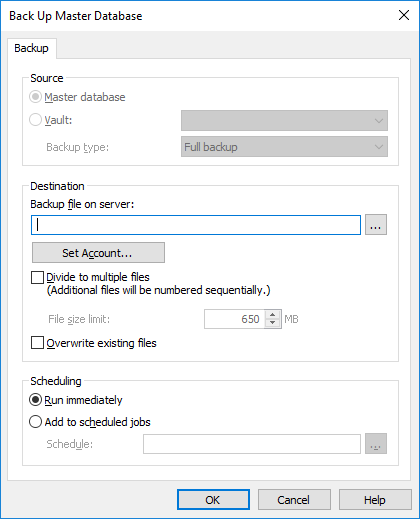Decrease file size limit with down arrow
Viewport: 420px width, 519px height.
coord(273,323)
